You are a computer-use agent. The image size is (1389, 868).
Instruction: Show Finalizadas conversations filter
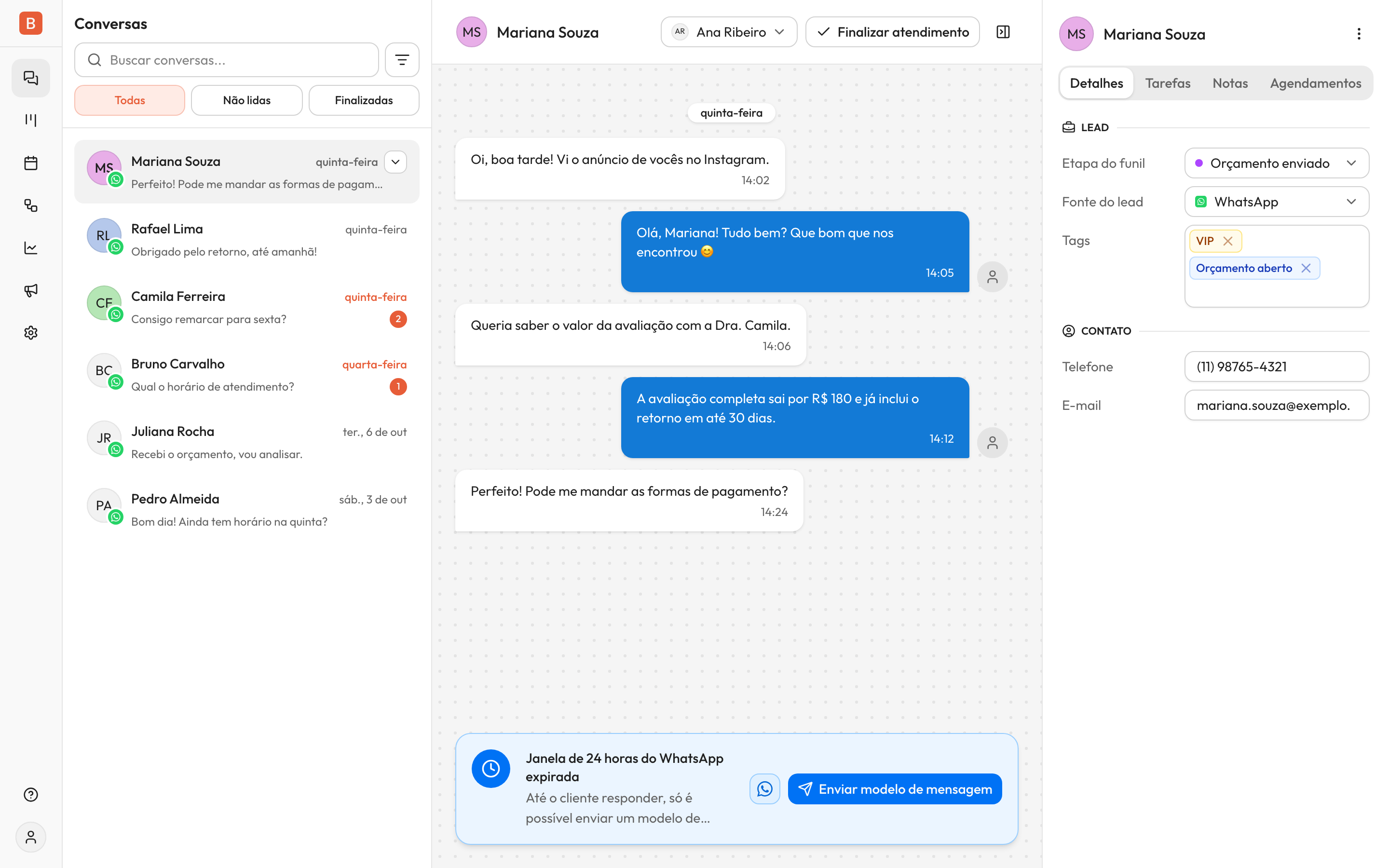[364, 100]
